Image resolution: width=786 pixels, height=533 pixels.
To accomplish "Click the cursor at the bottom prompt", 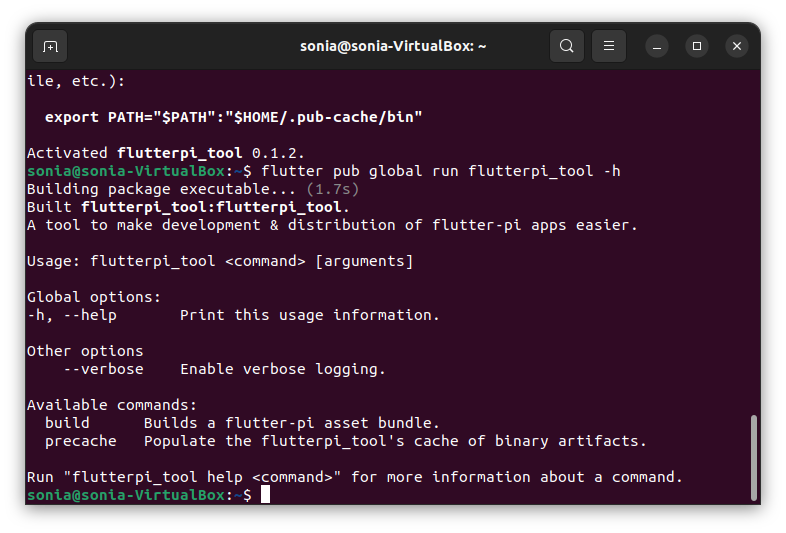I will pyautogui.click(x=265, y=494).
